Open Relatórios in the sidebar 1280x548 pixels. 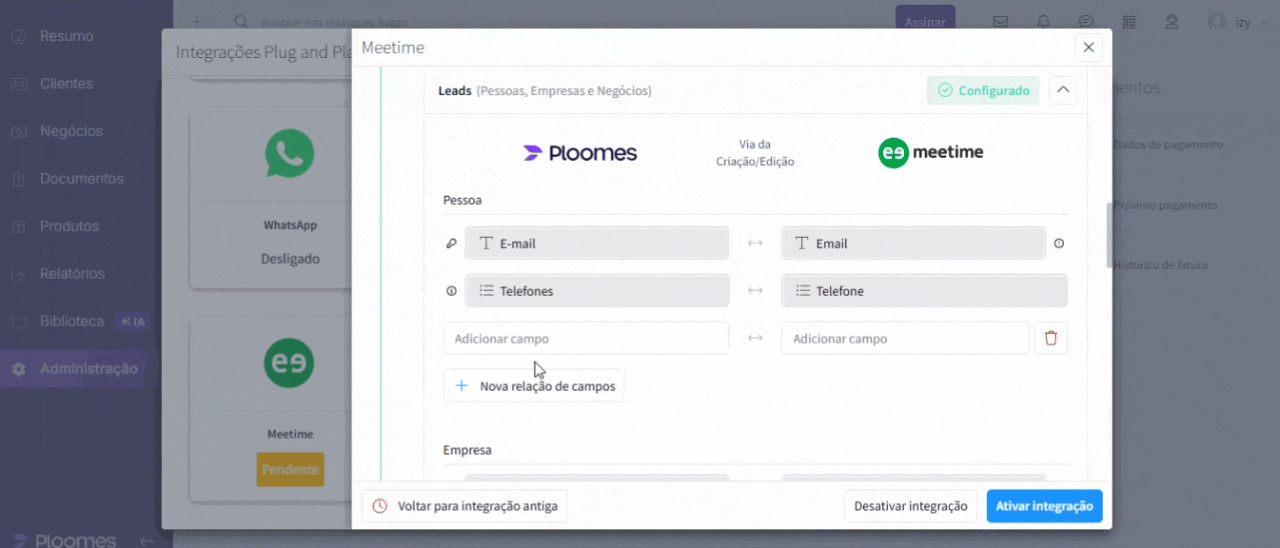tap(72, 274)
